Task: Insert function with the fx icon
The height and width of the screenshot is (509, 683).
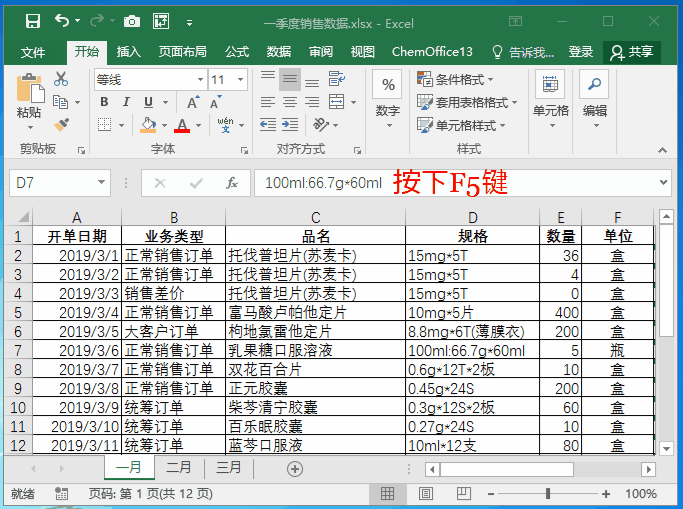Action: click(232, 183)
